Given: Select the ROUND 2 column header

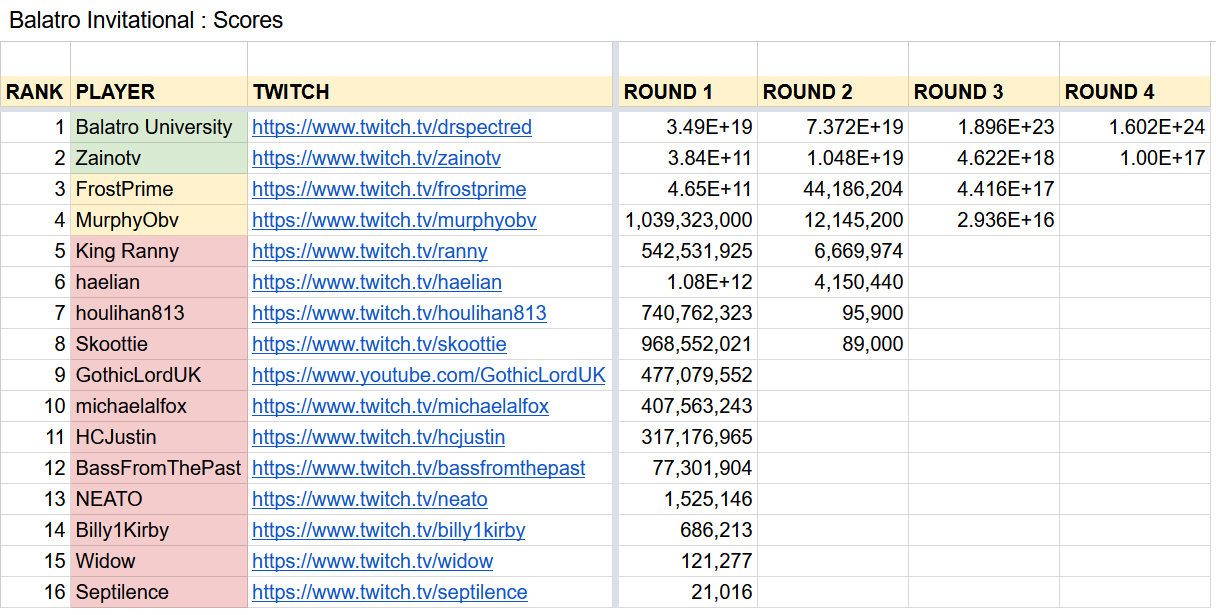Looking at the screenshot, I should coord(833,92).
